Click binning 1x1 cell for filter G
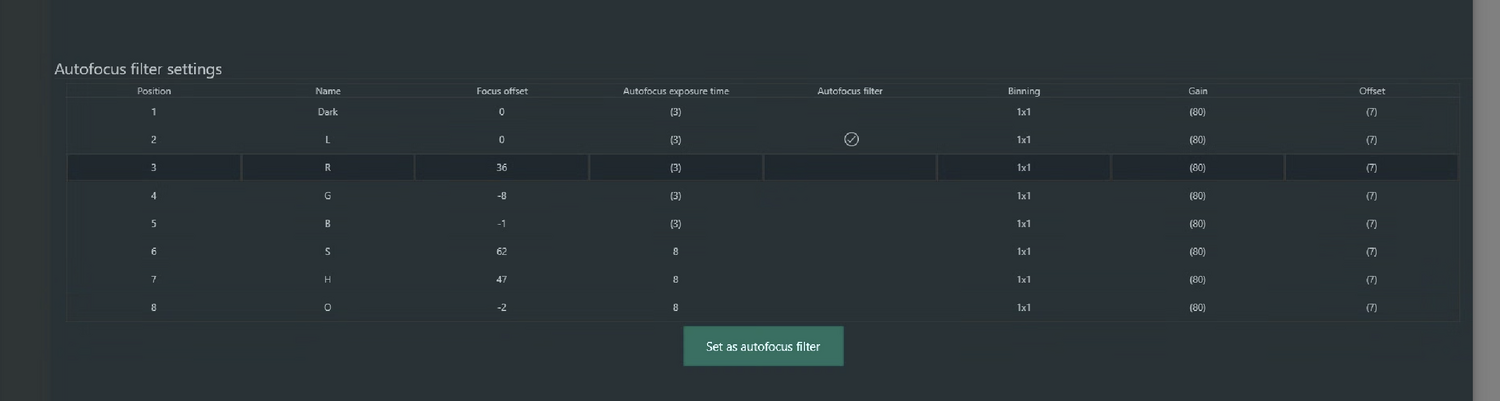Image resolution: width=1500 pixels, height=401 pixels. coord(1024,195)
